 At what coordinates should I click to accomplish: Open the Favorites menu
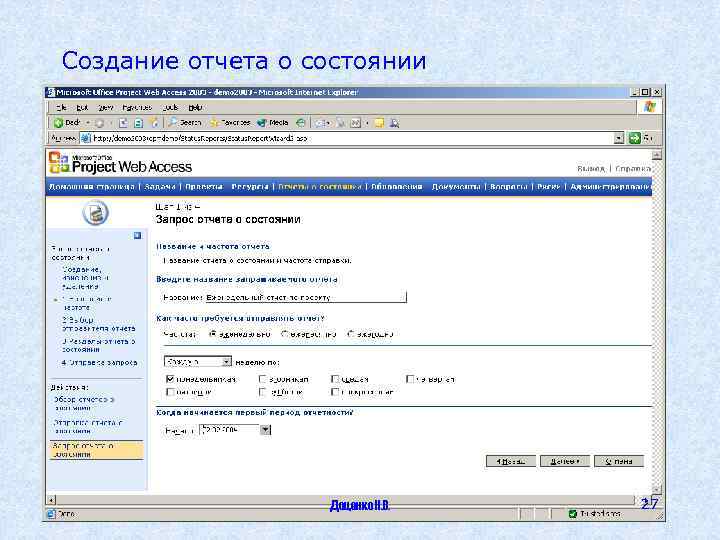[x=137, y=107]
